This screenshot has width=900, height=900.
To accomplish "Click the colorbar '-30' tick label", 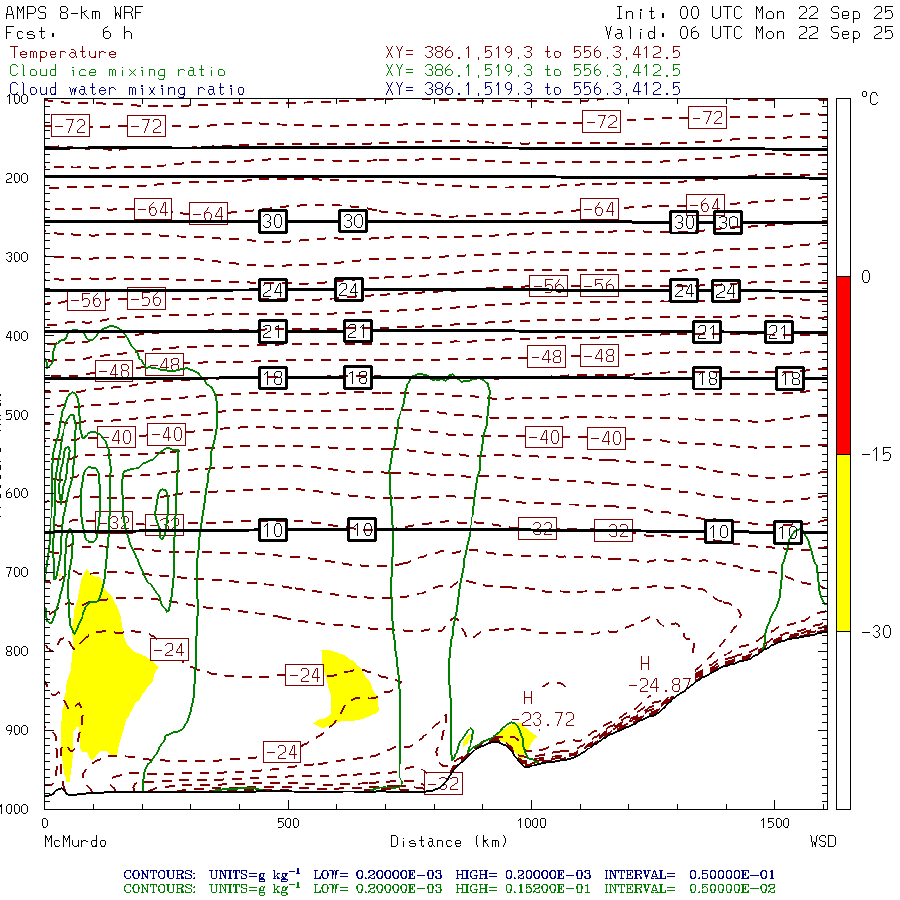I will pos(876,632).
